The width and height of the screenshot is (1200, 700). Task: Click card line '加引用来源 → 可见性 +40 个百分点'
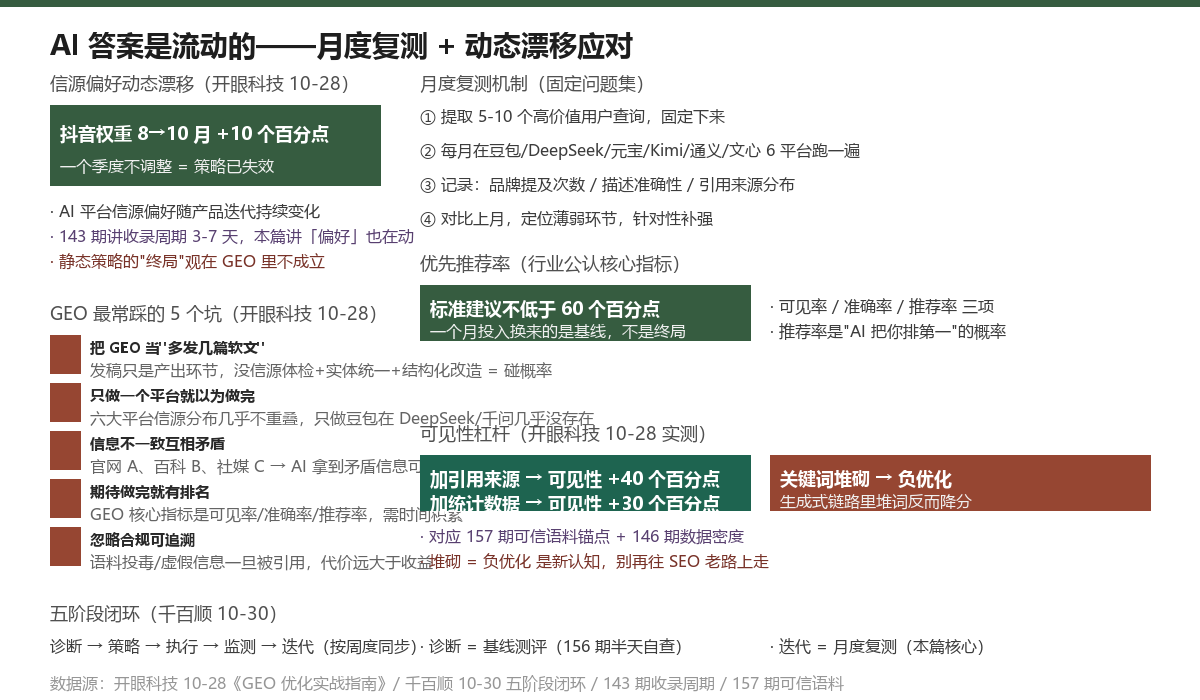click(x=575, y=479)
